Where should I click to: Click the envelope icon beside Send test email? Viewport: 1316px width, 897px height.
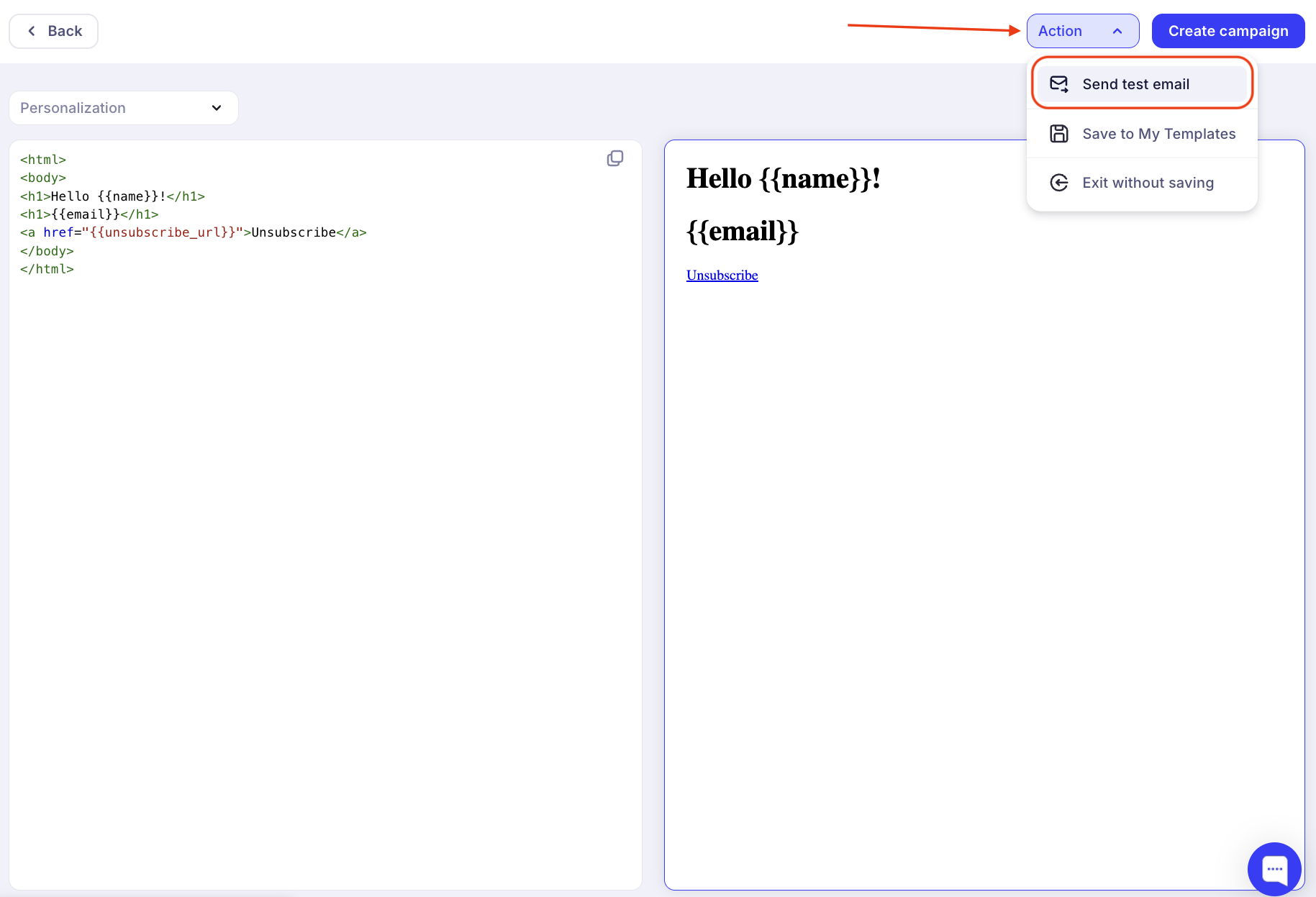tap(1058, 84)
